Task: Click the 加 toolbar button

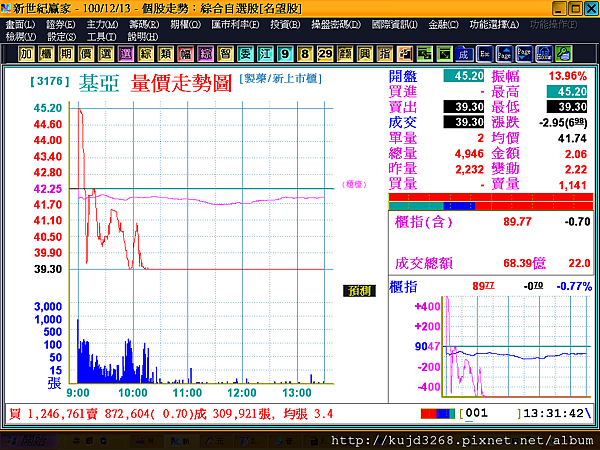Action: point(26,54)
